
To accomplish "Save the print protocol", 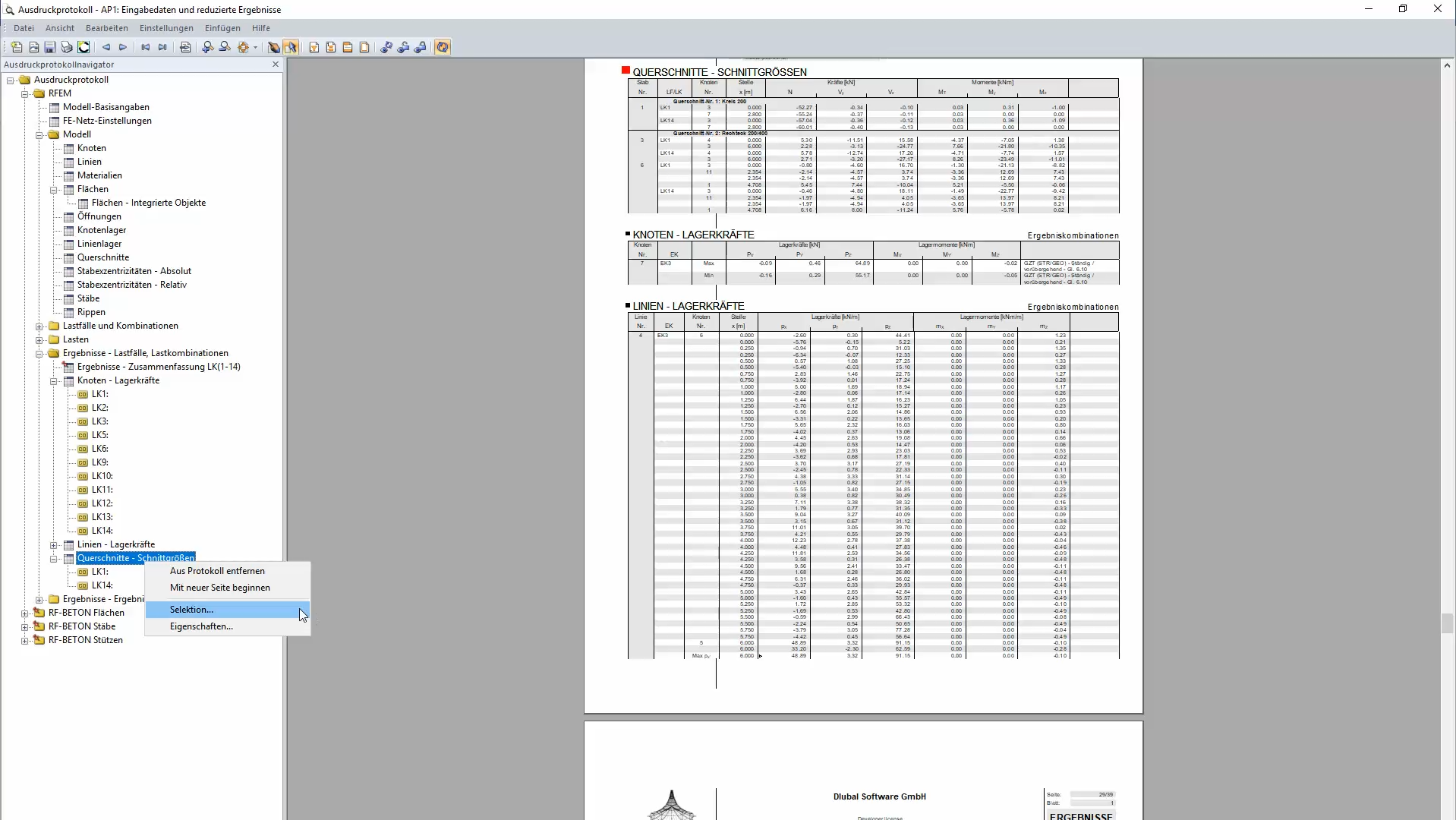I will [x=49, y=47].
